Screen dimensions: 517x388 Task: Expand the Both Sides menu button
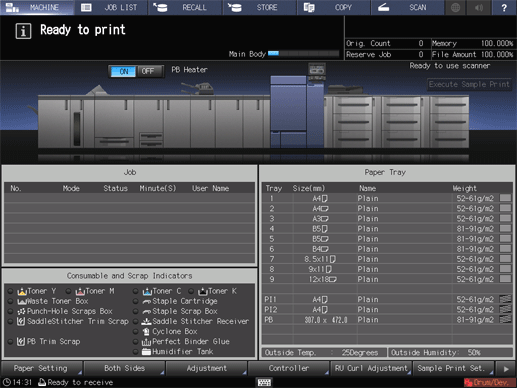tap(124, 368)
